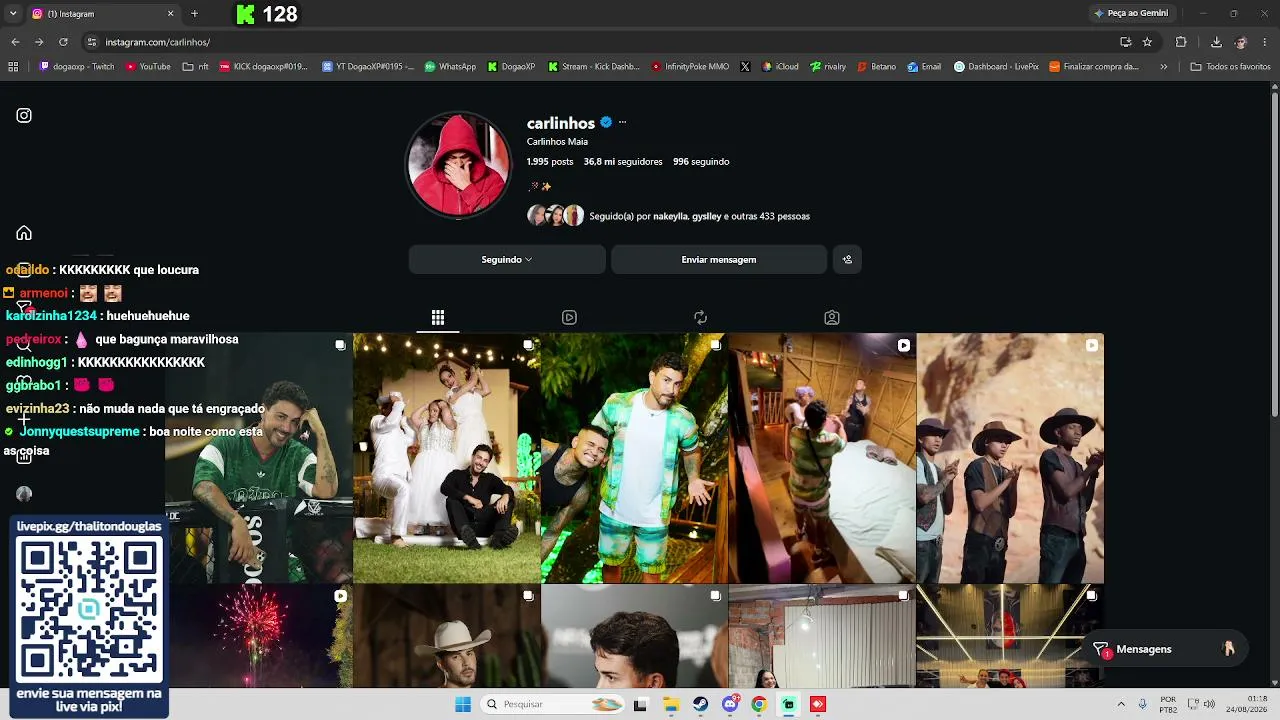Switch to the tagged posts tab

[831, 317]
